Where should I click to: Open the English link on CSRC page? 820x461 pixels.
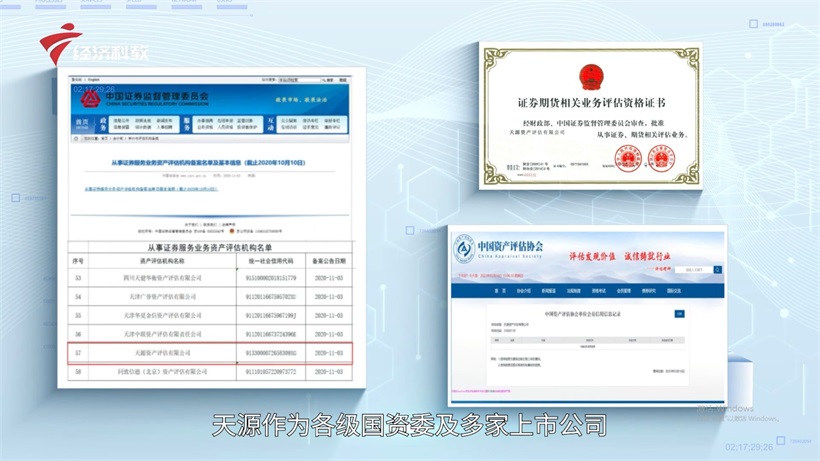click(94, 79)
